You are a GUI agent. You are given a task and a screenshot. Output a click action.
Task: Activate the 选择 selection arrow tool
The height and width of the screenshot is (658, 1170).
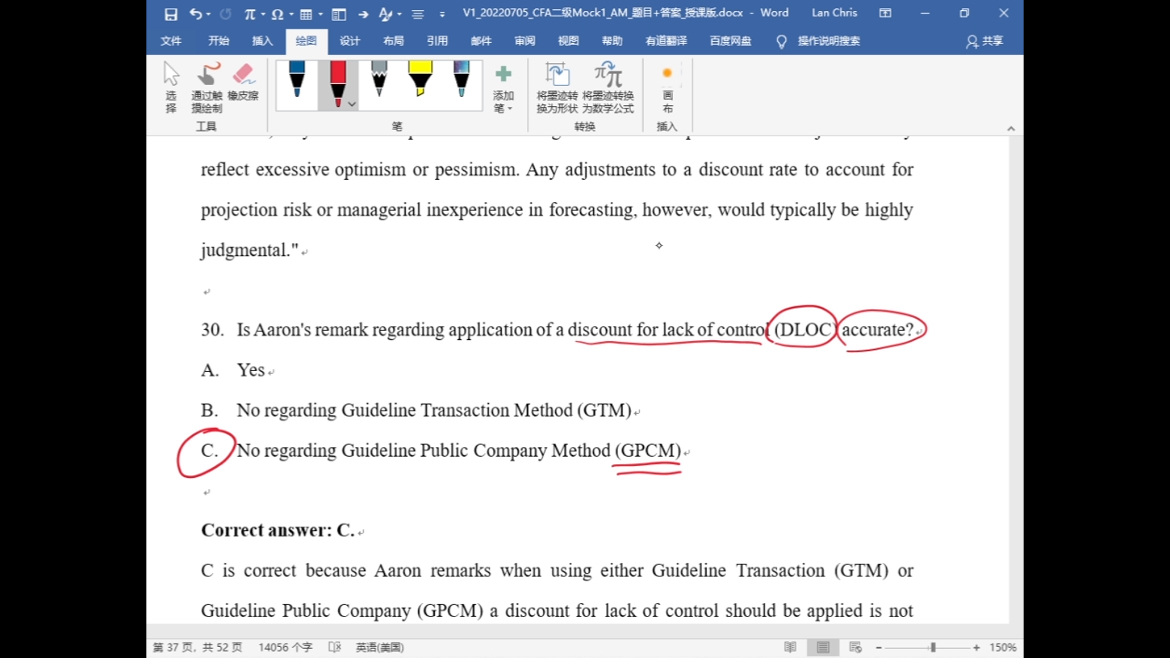point(171,87)
